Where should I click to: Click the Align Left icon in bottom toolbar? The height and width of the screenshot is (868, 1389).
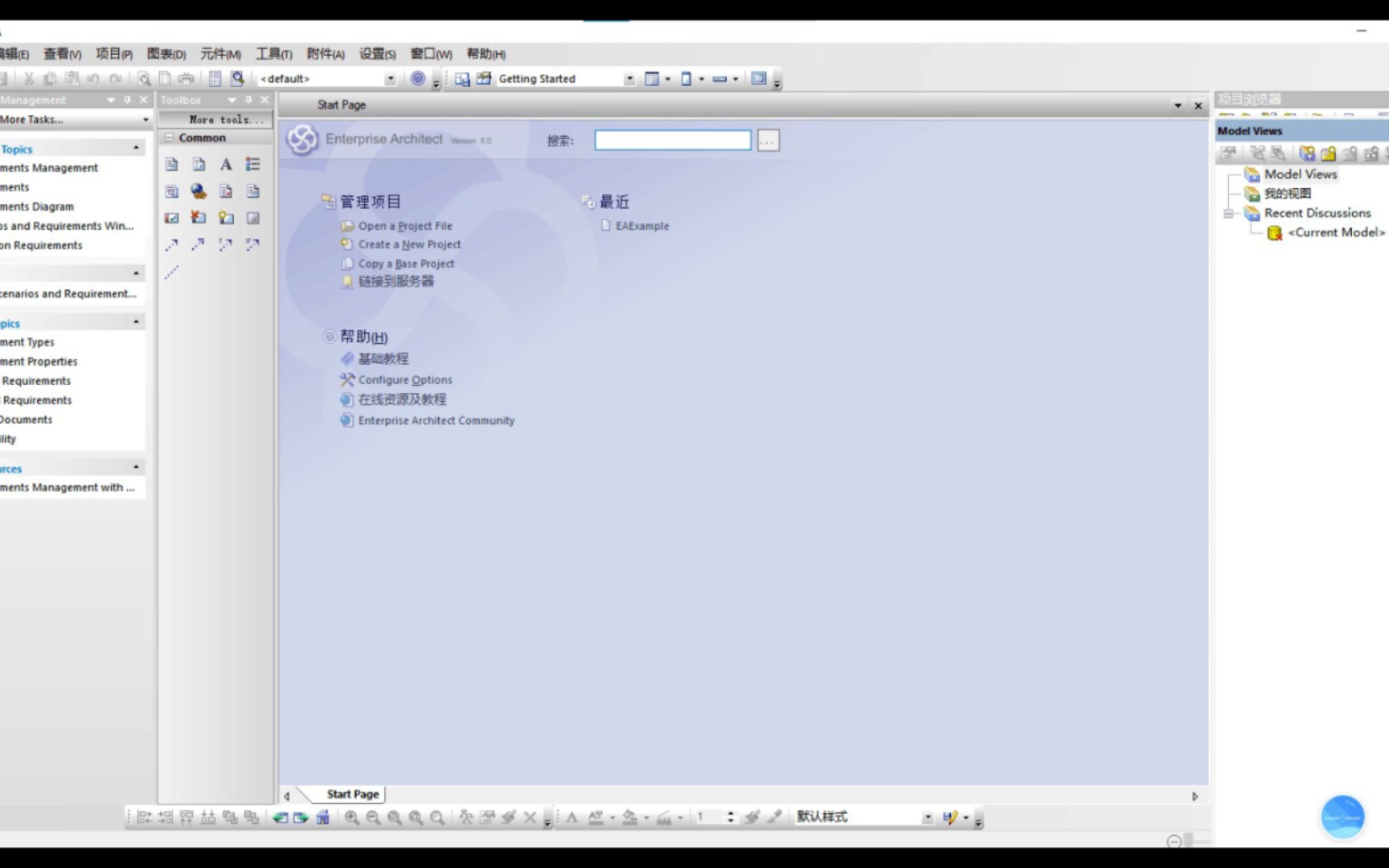pyautogui.click(x=144, y=817)
